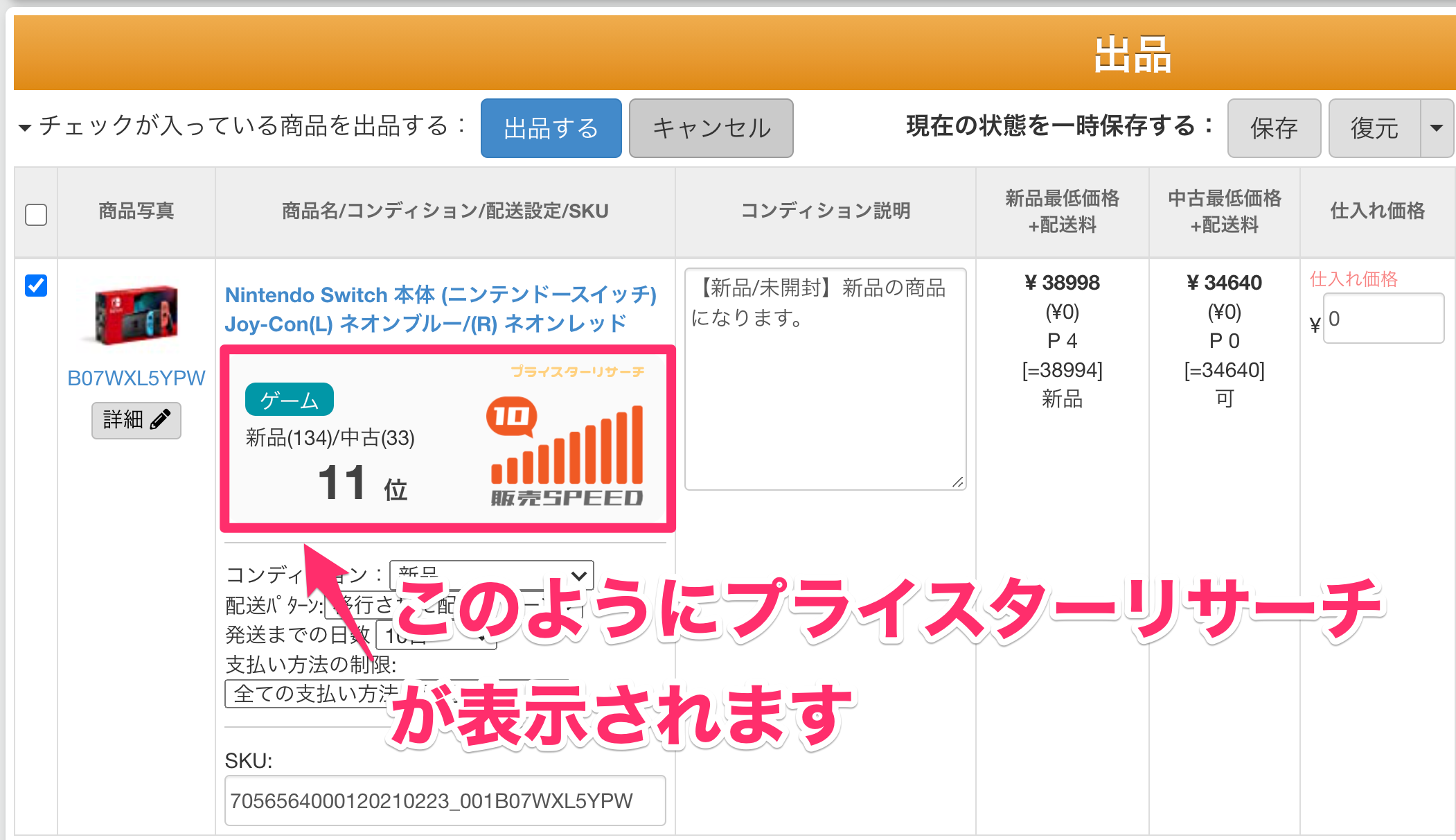1456x840 pixels.
Task: Click the ゲーム category badge
Action: [289, 400]
